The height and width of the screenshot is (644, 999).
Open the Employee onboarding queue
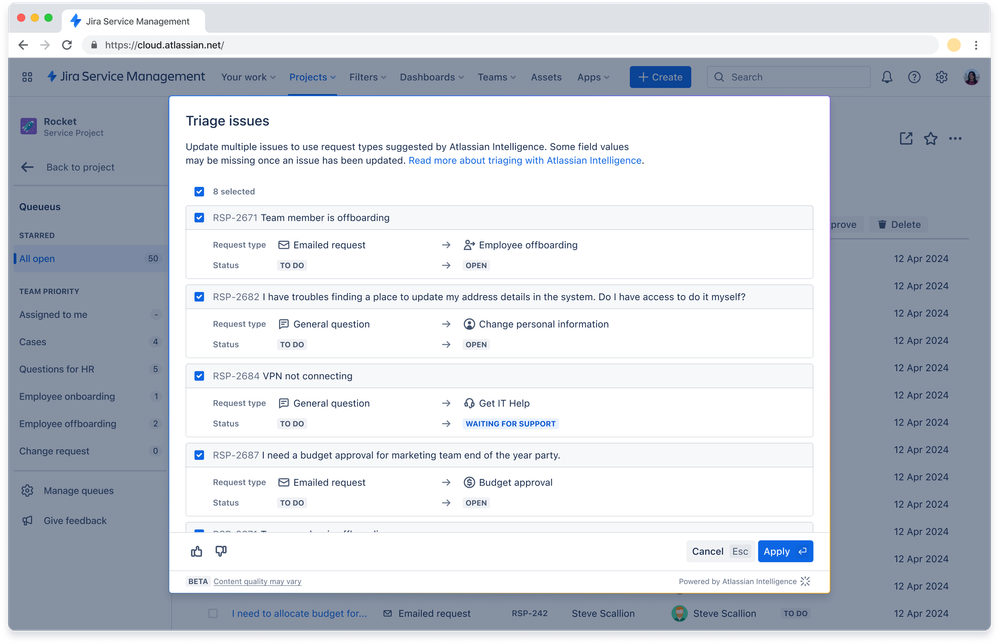89,396
